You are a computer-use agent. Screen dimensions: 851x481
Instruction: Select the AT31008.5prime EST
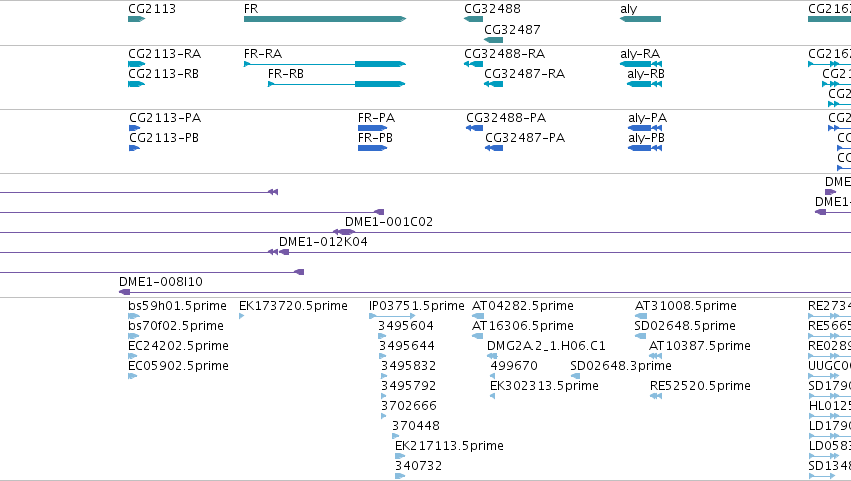(x=641, y=316)
